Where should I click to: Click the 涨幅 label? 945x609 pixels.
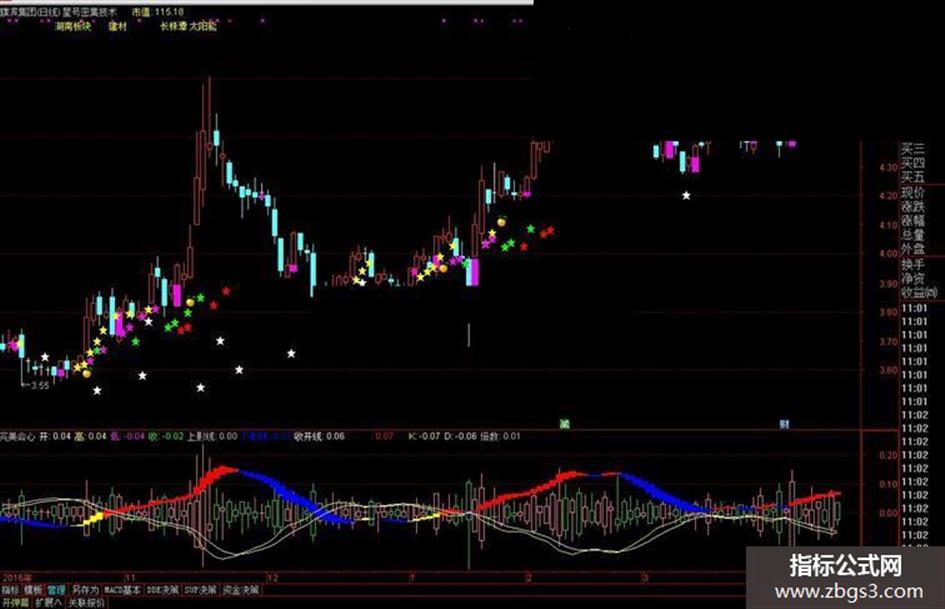(x=912, y=220)
